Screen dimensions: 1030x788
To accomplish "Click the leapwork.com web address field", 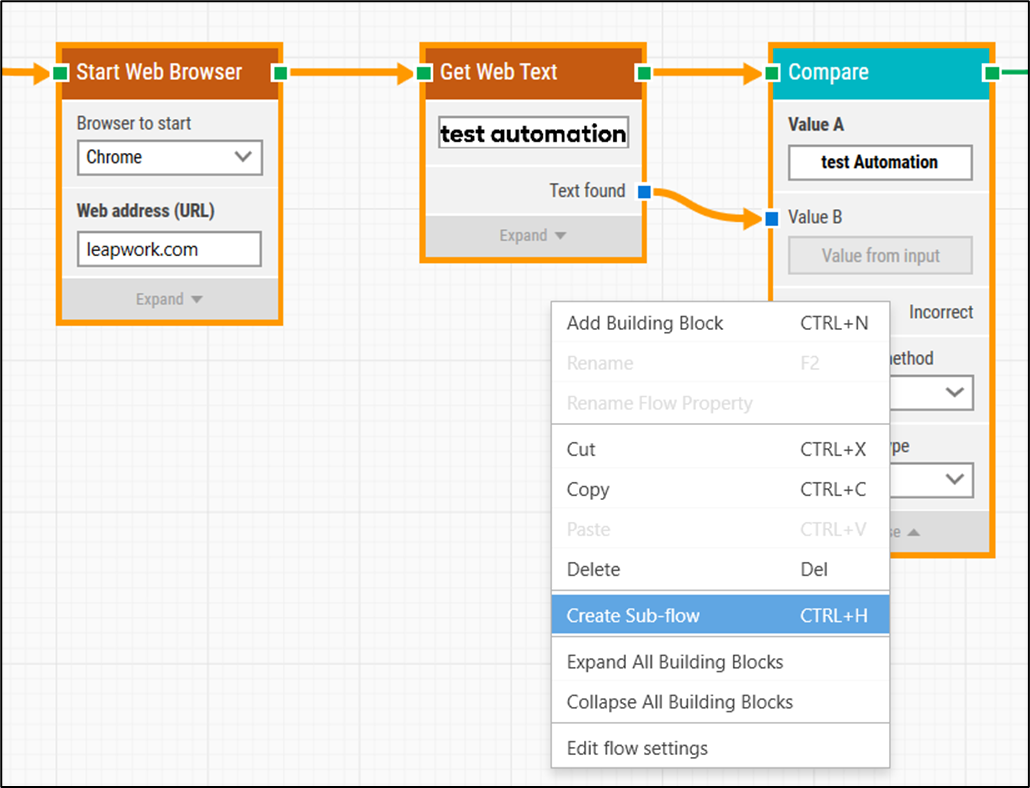I will (x=169, y=249).
